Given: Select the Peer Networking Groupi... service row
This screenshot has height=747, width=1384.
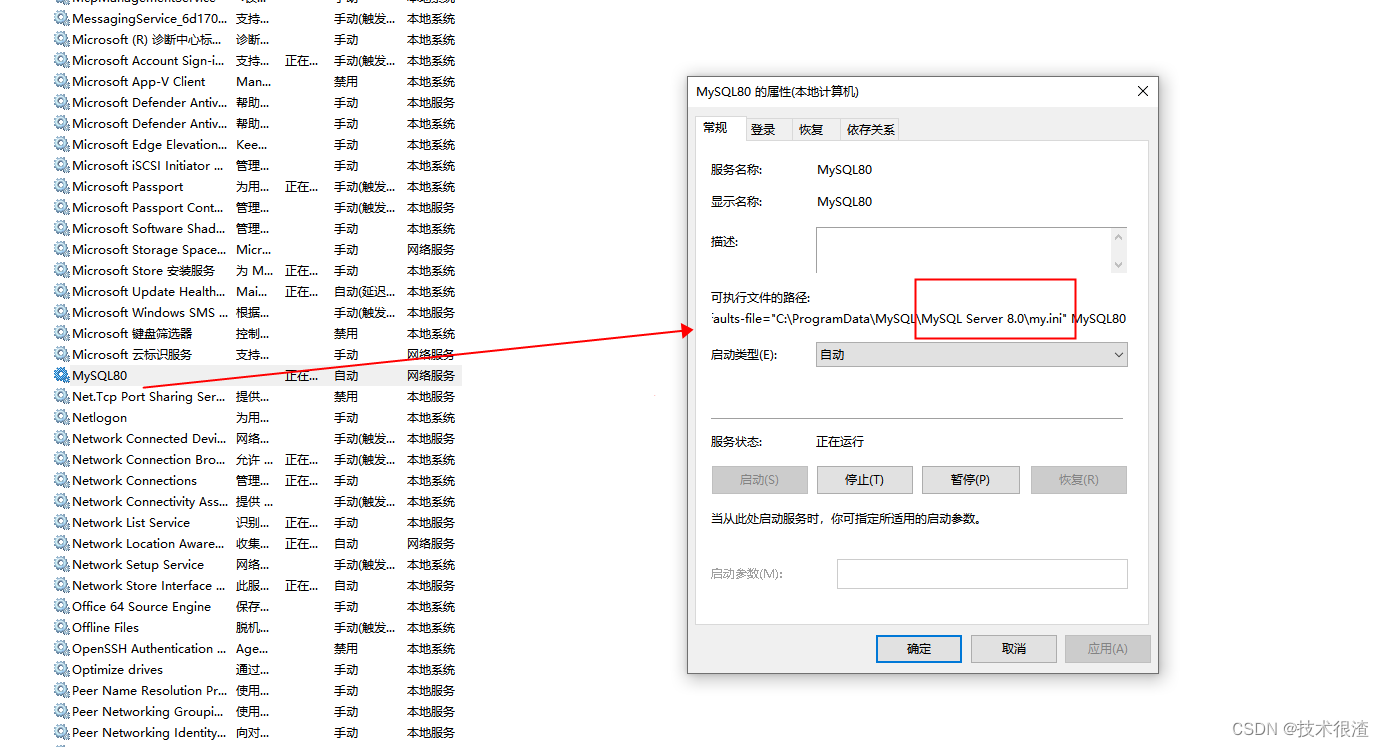Looking at the screenshot, I should point(256,712).
